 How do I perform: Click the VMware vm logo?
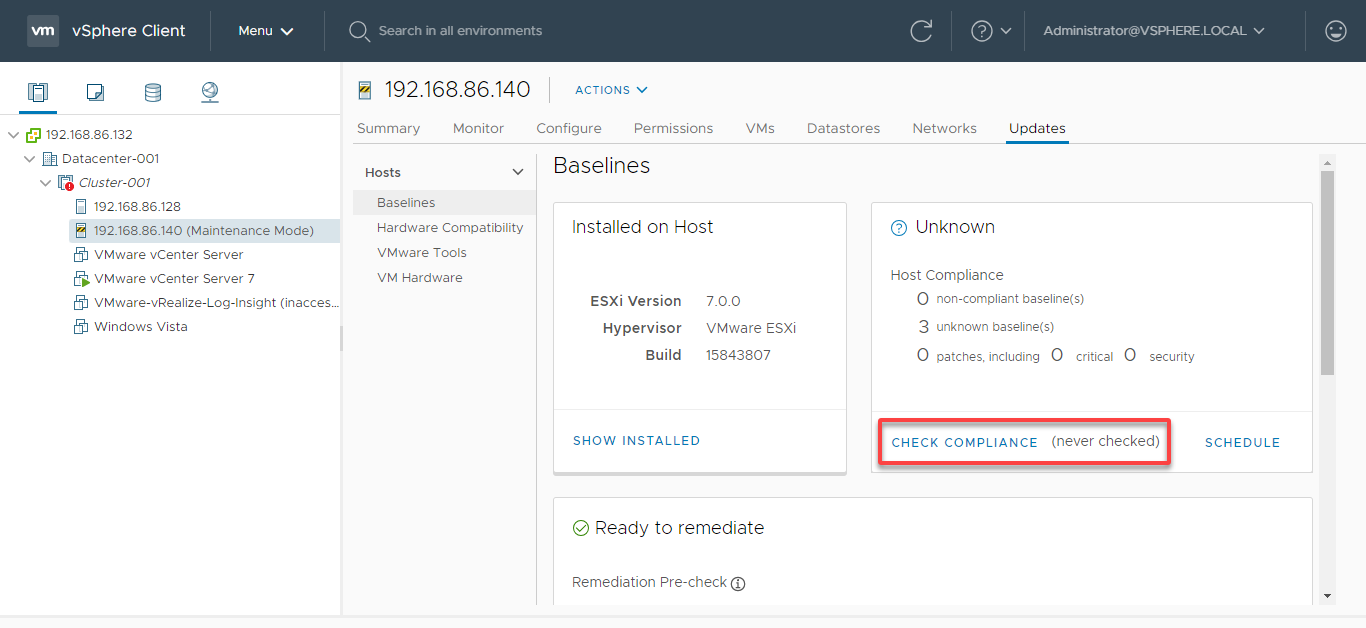(x=42, y=31)
